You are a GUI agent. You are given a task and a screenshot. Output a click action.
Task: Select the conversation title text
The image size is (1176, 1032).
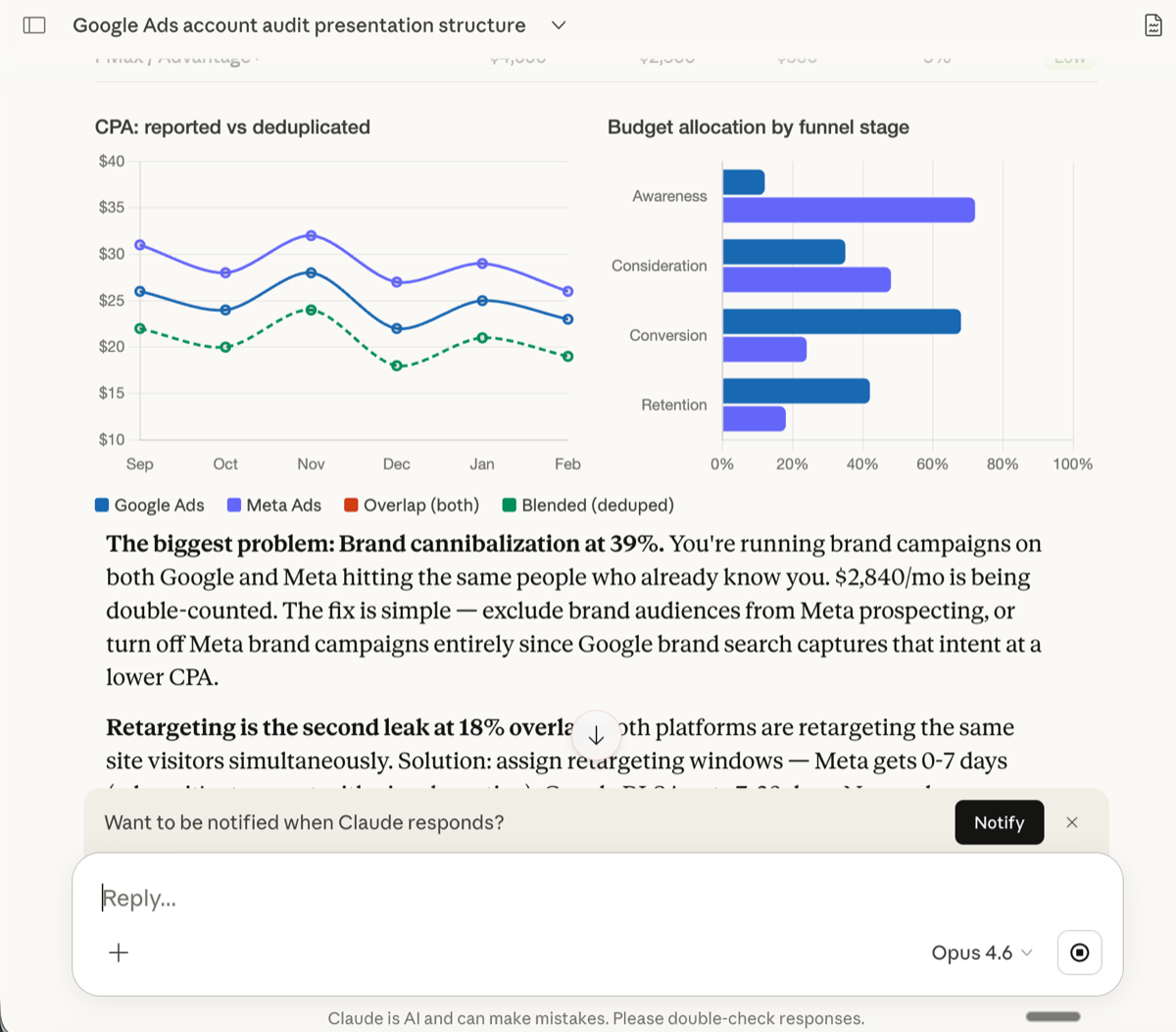point(299,25)
